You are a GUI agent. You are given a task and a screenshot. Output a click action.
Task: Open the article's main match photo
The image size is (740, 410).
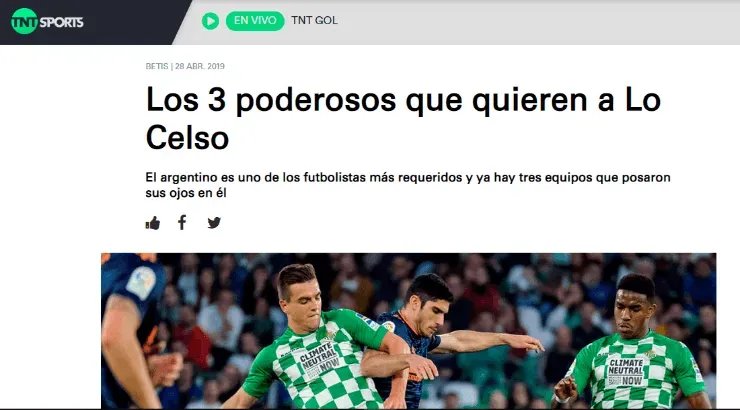(409, 331)
